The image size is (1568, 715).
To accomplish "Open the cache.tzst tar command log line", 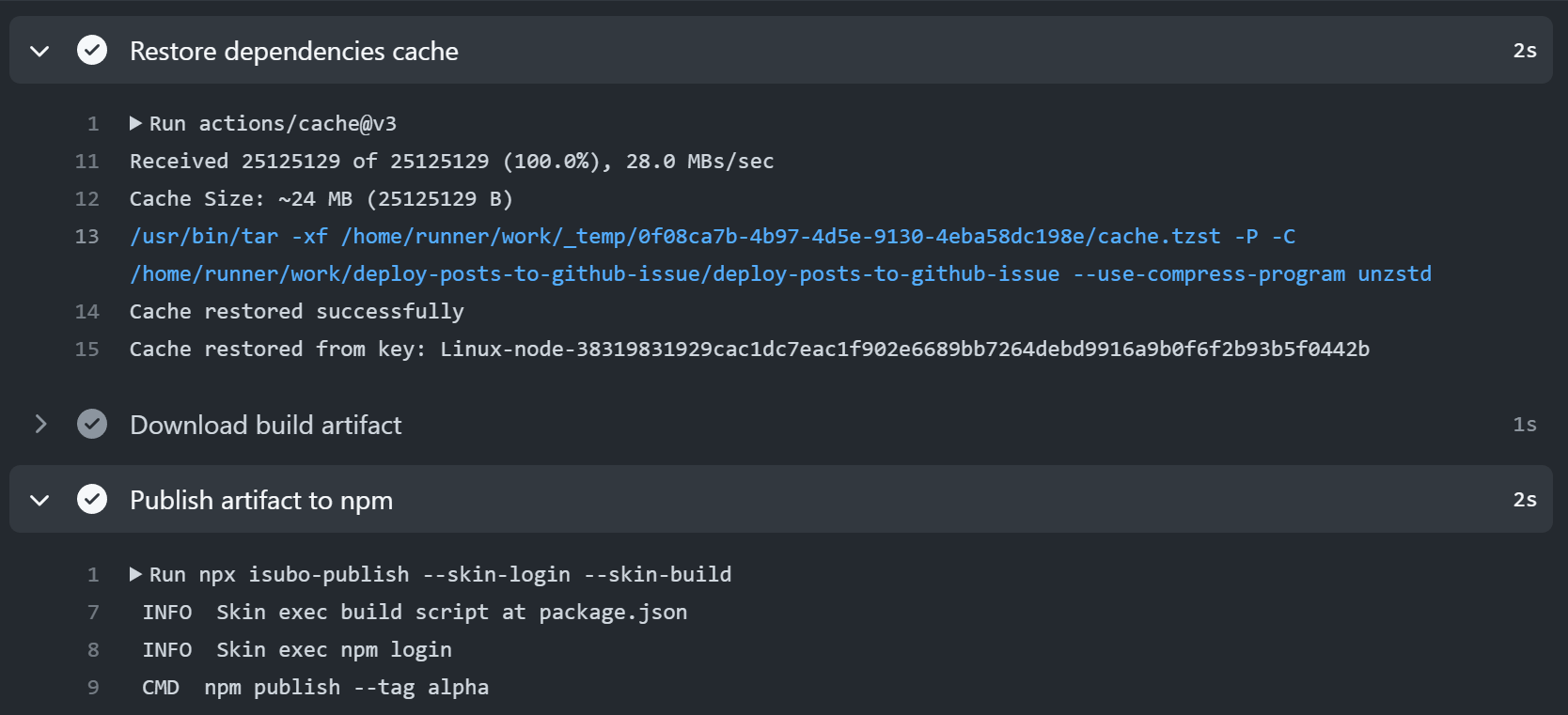I will coord(658,236).
